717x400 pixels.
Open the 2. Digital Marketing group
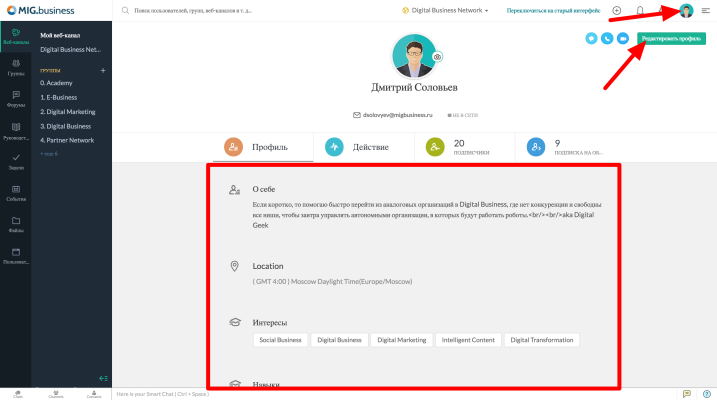pyautogui.click(x=68, y=112)
